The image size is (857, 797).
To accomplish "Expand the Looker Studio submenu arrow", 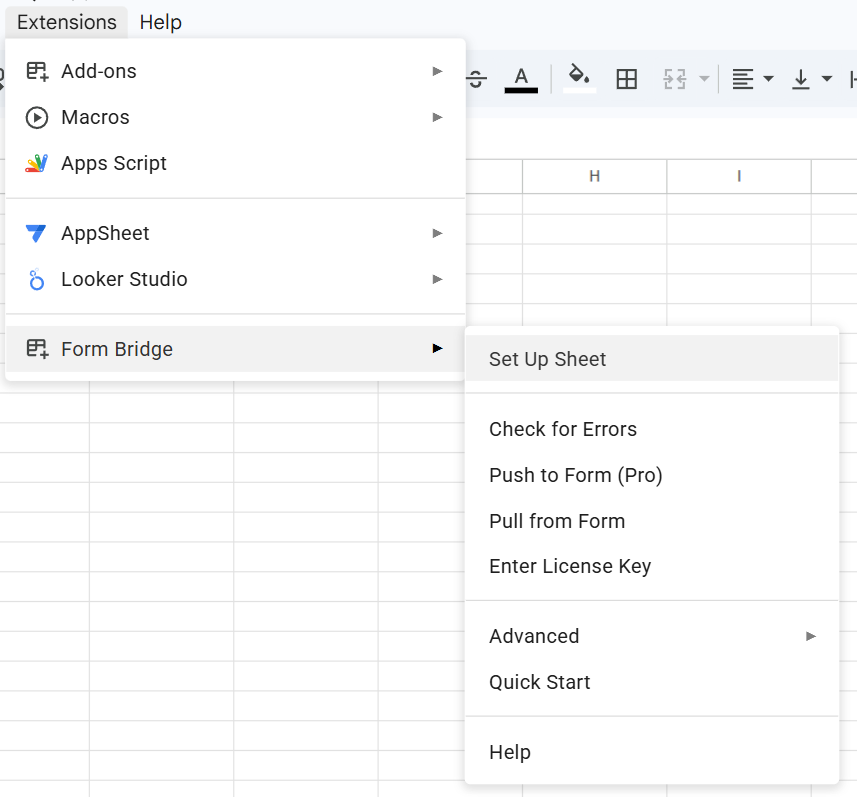I will (x=437, y=279).
